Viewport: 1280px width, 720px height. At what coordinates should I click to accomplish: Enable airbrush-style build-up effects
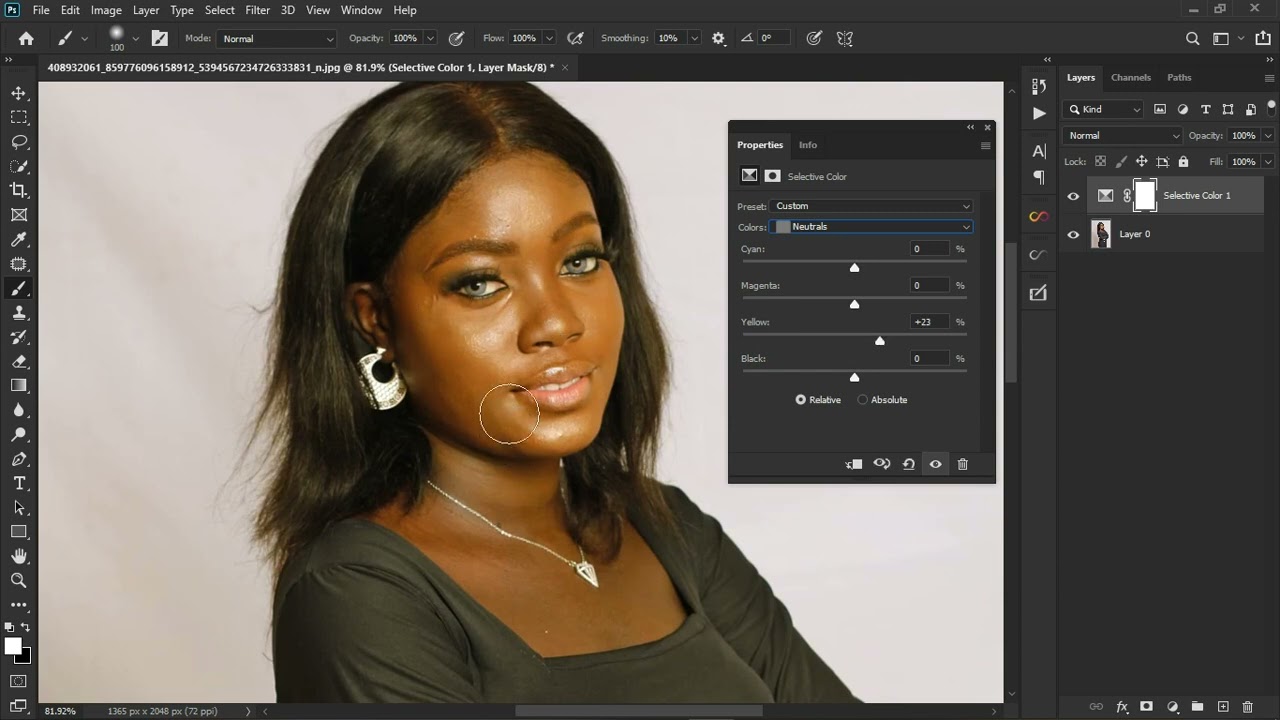(x=575, y=38)
